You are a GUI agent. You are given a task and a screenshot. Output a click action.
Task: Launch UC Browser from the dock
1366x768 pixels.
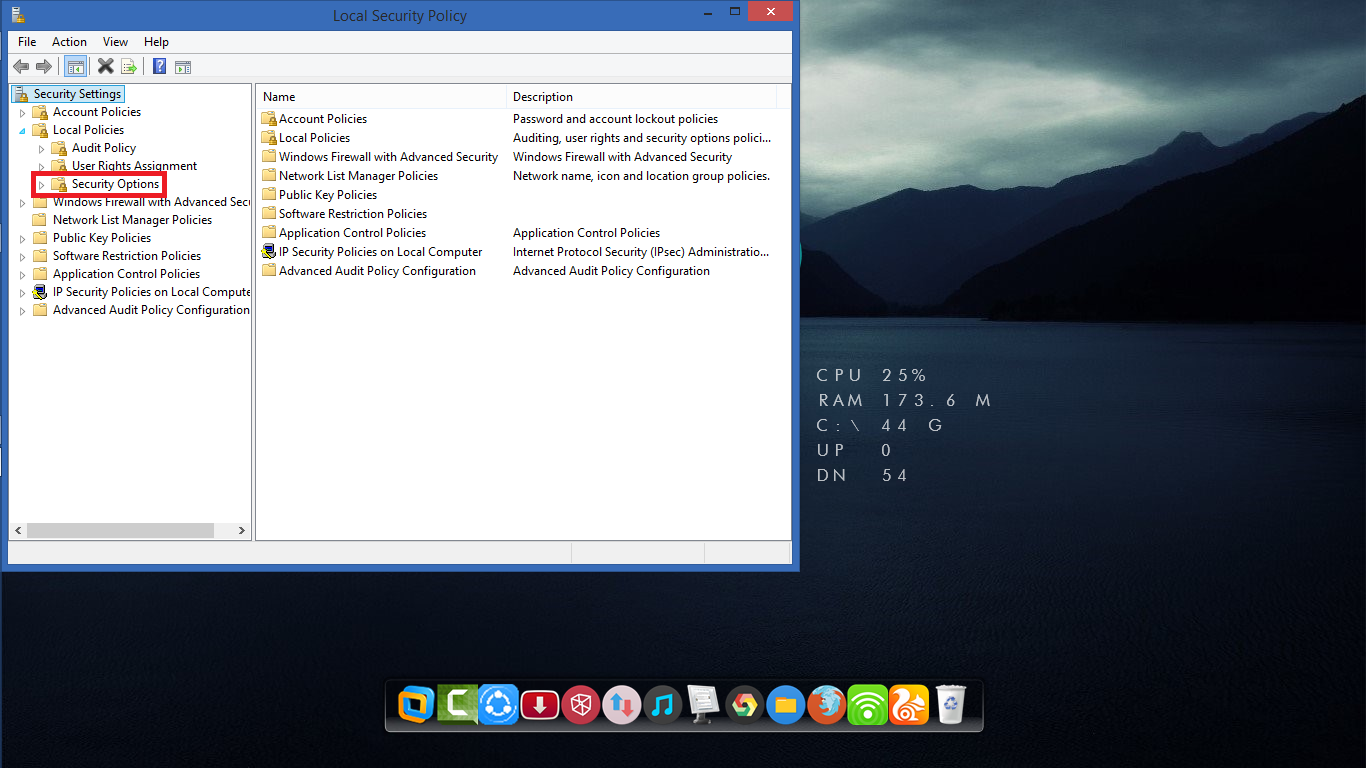908,705
